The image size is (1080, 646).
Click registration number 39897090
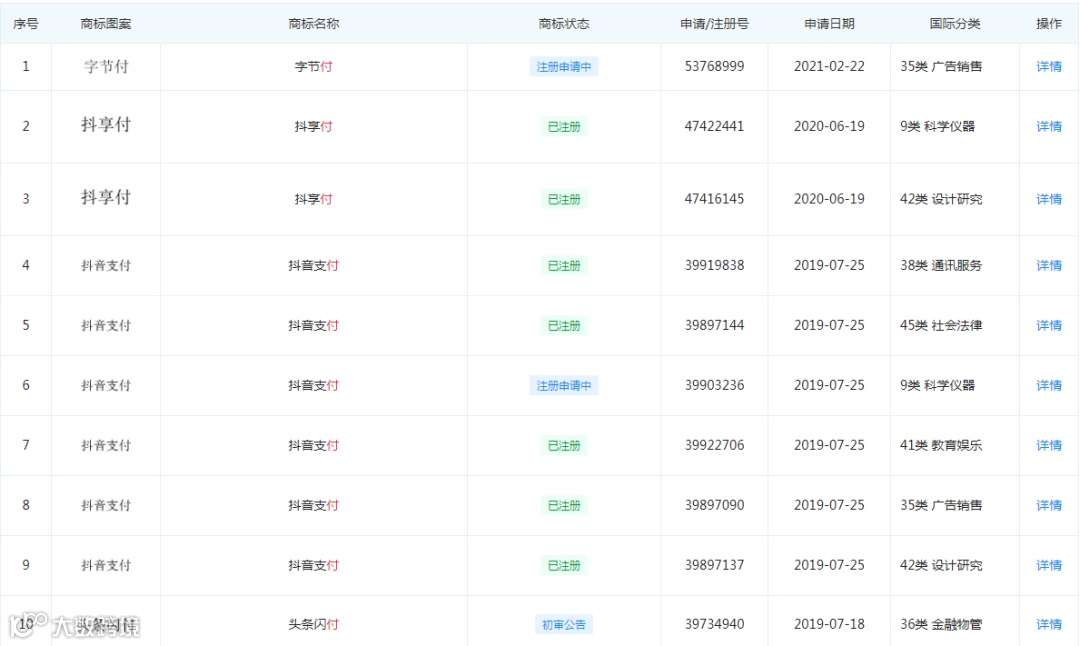(x=714, y=506)
